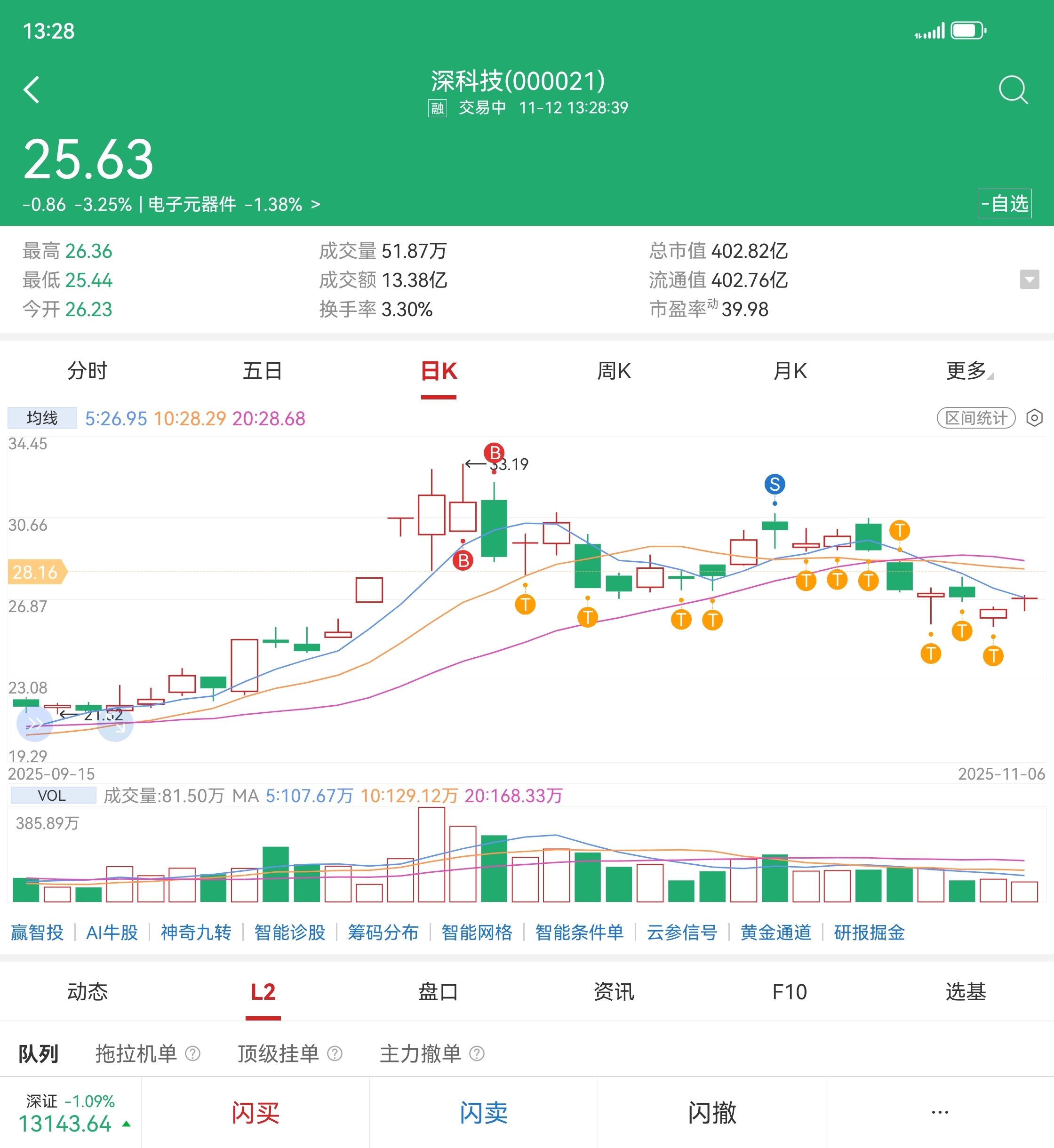The width and height of the screenshot is (1054, 1148).
Task: Switch to the 盘口 tab
Action: coord(438,992)
